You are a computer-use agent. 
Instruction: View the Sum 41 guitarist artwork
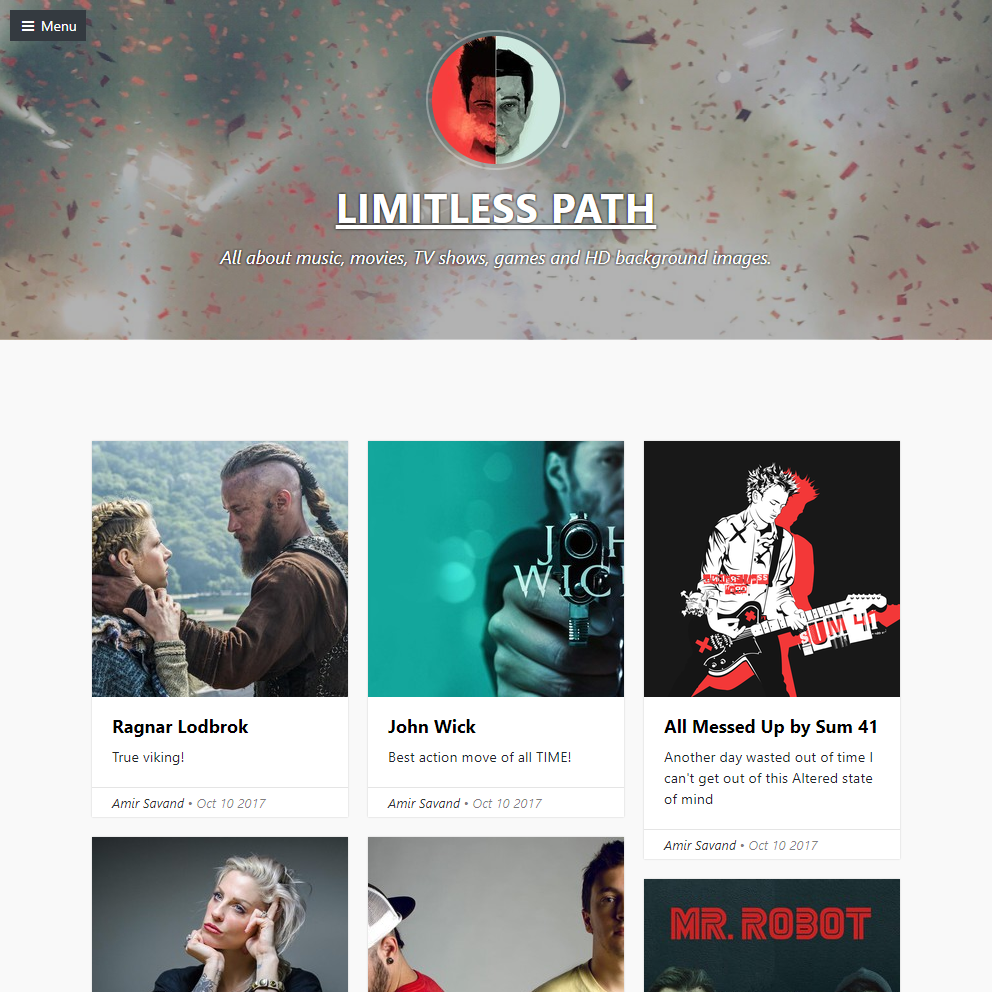[x=772, y=569]
